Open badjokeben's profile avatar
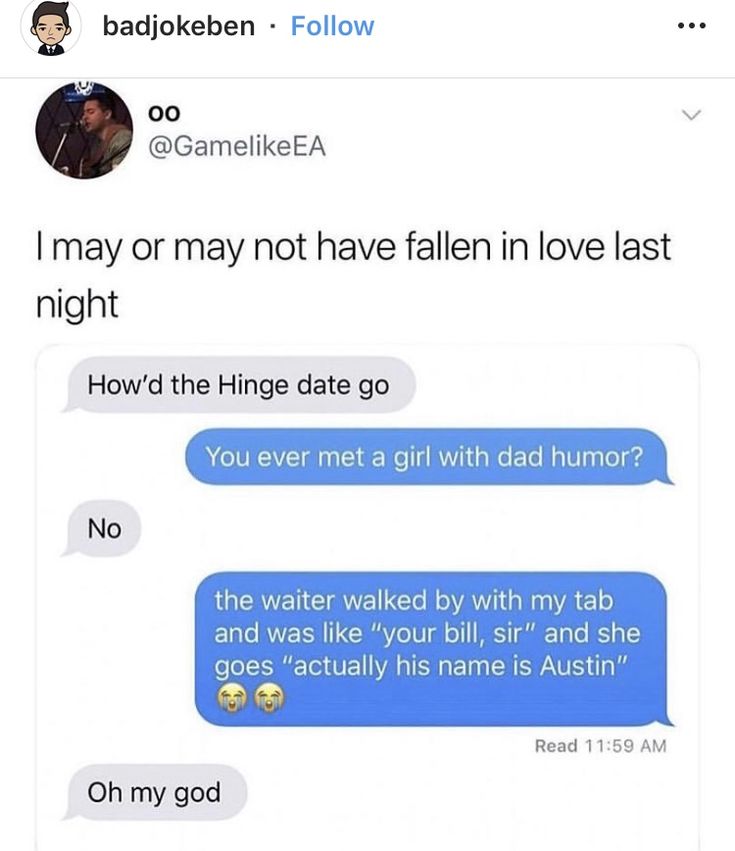 (x=50, y=27)
